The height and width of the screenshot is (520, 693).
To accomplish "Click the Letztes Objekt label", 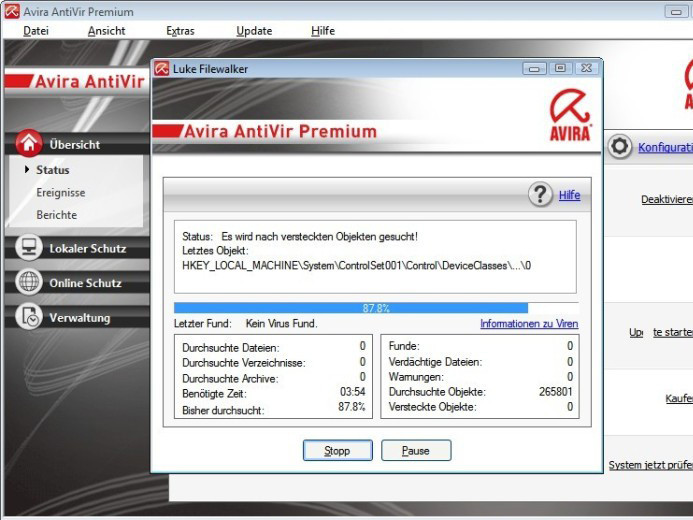I will coord(215,251).
